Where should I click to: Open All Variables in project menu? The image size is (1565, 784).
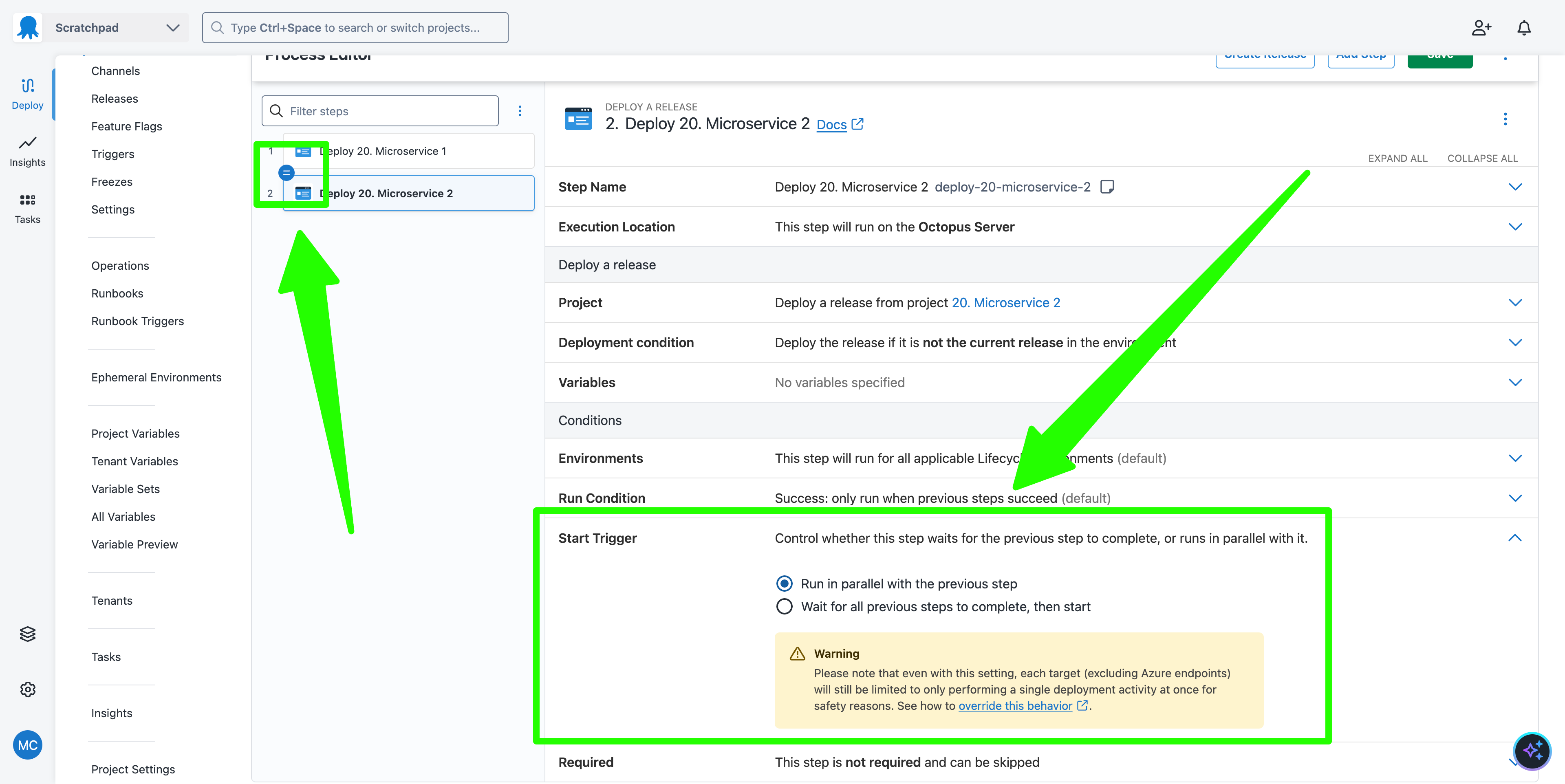[x=123, y=517]
